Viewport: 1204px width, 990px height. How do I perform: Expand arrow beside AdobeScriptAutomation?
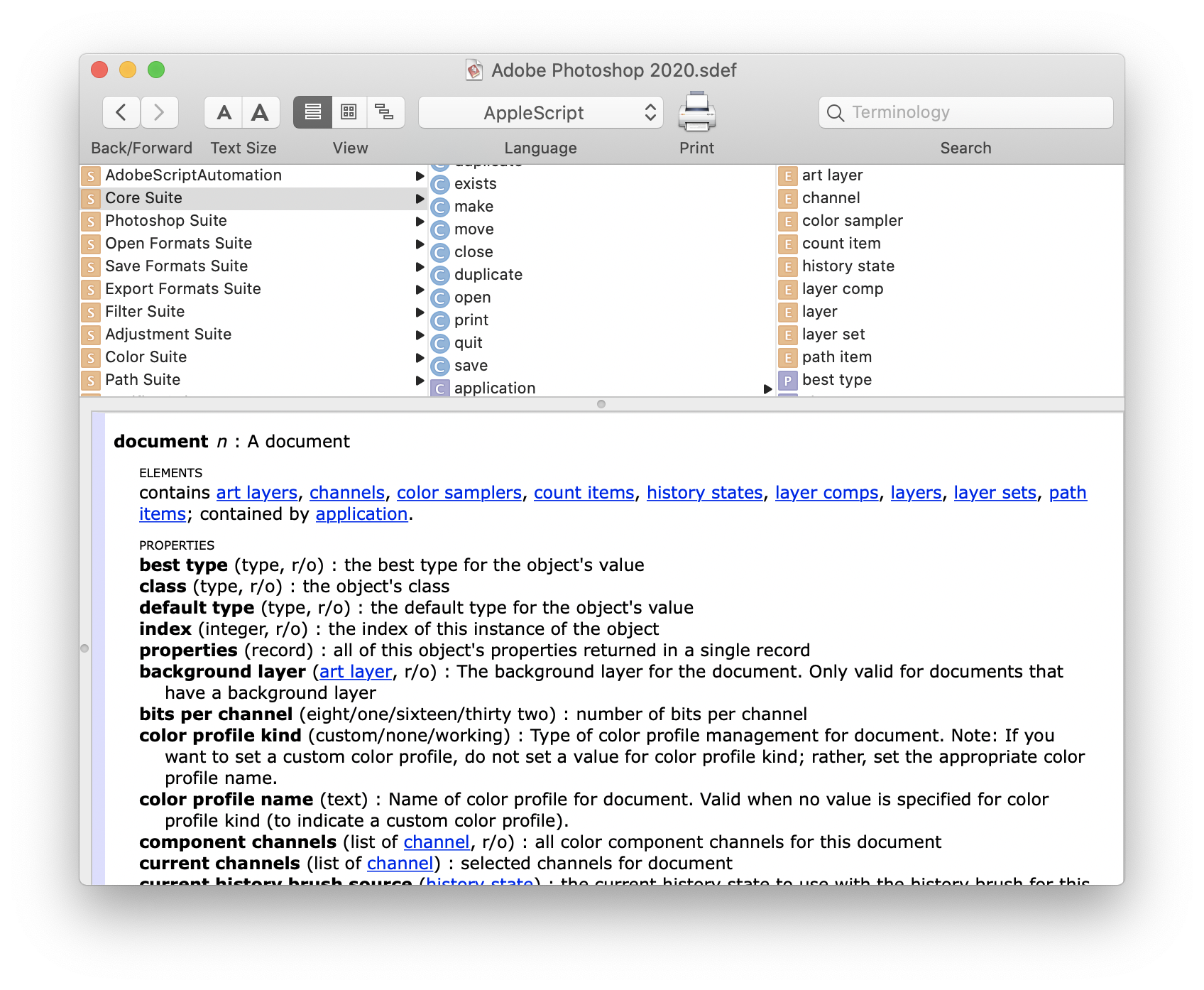420,175
